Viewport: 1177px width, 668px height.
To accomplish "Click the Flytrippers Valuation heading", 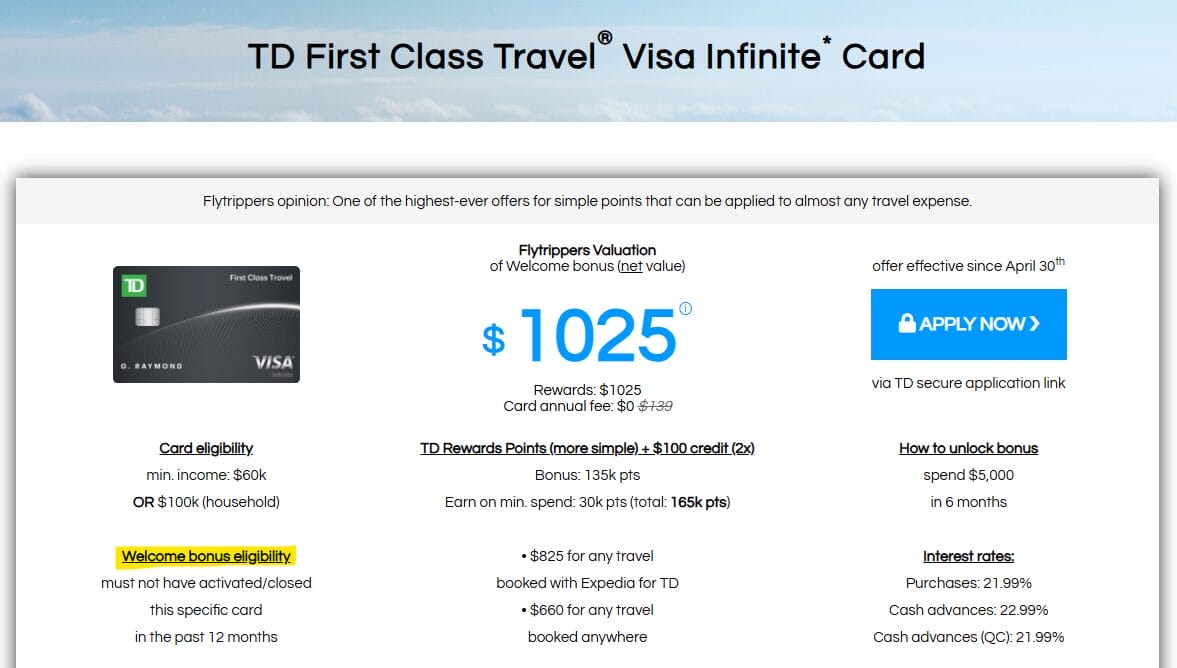I will pyautogui.click(x=587, y=250).
